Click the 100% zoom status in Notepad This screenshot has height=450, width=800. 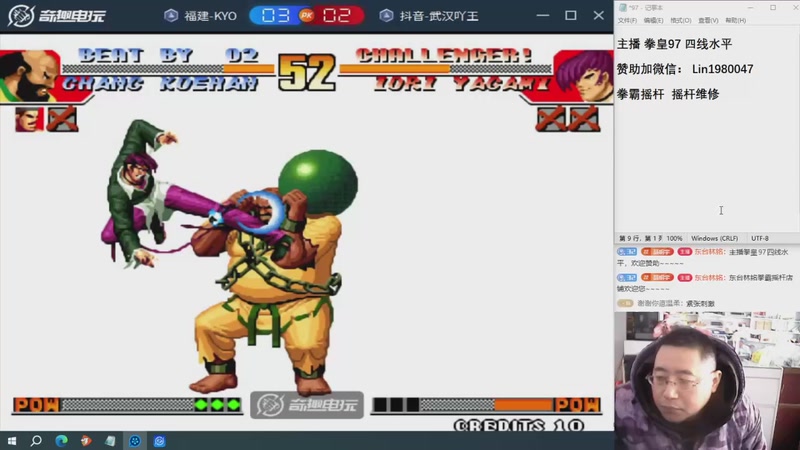pos(674,238)
